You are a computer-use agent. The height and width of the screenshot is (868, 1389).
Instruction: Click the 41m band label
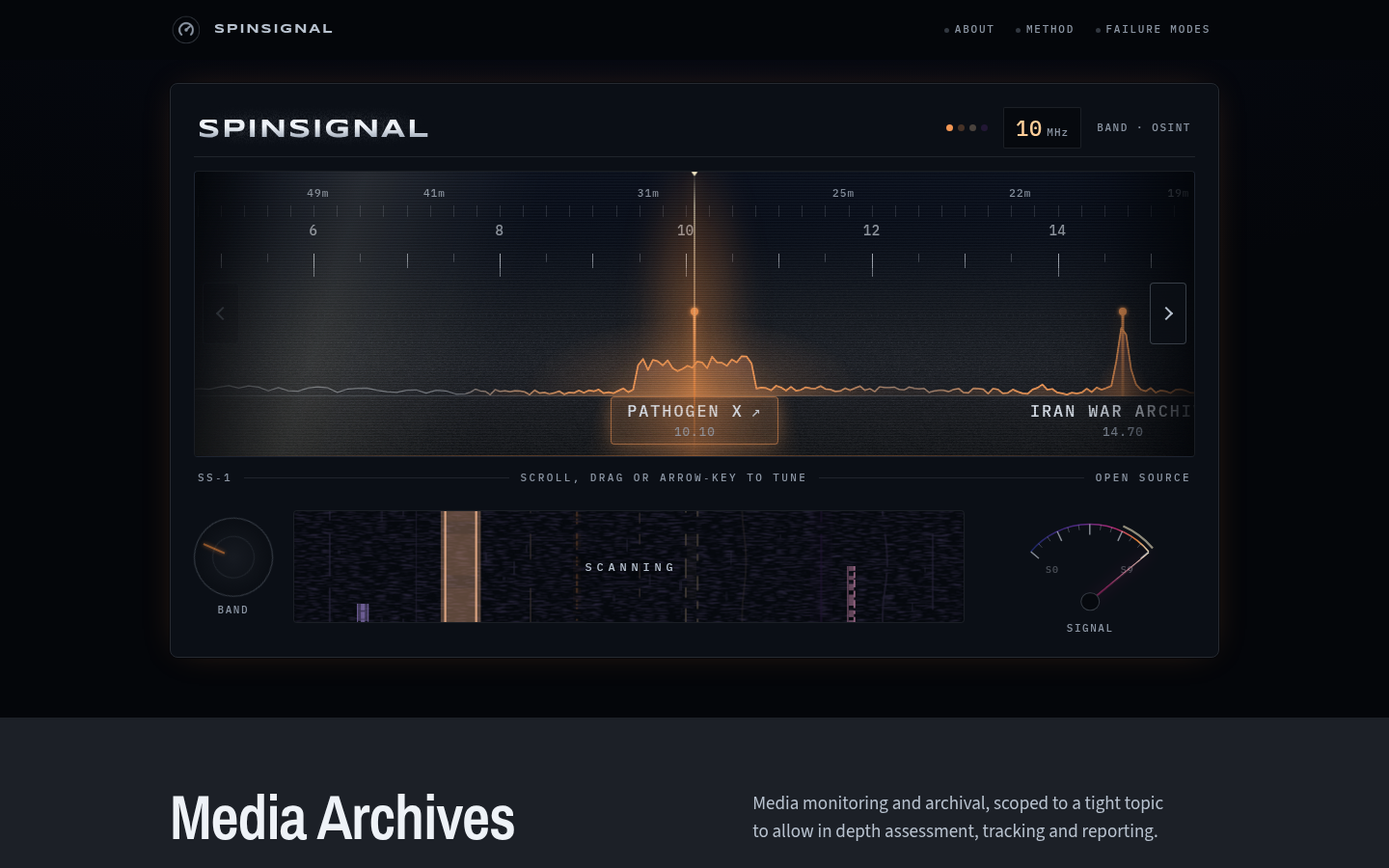point(434,193)
